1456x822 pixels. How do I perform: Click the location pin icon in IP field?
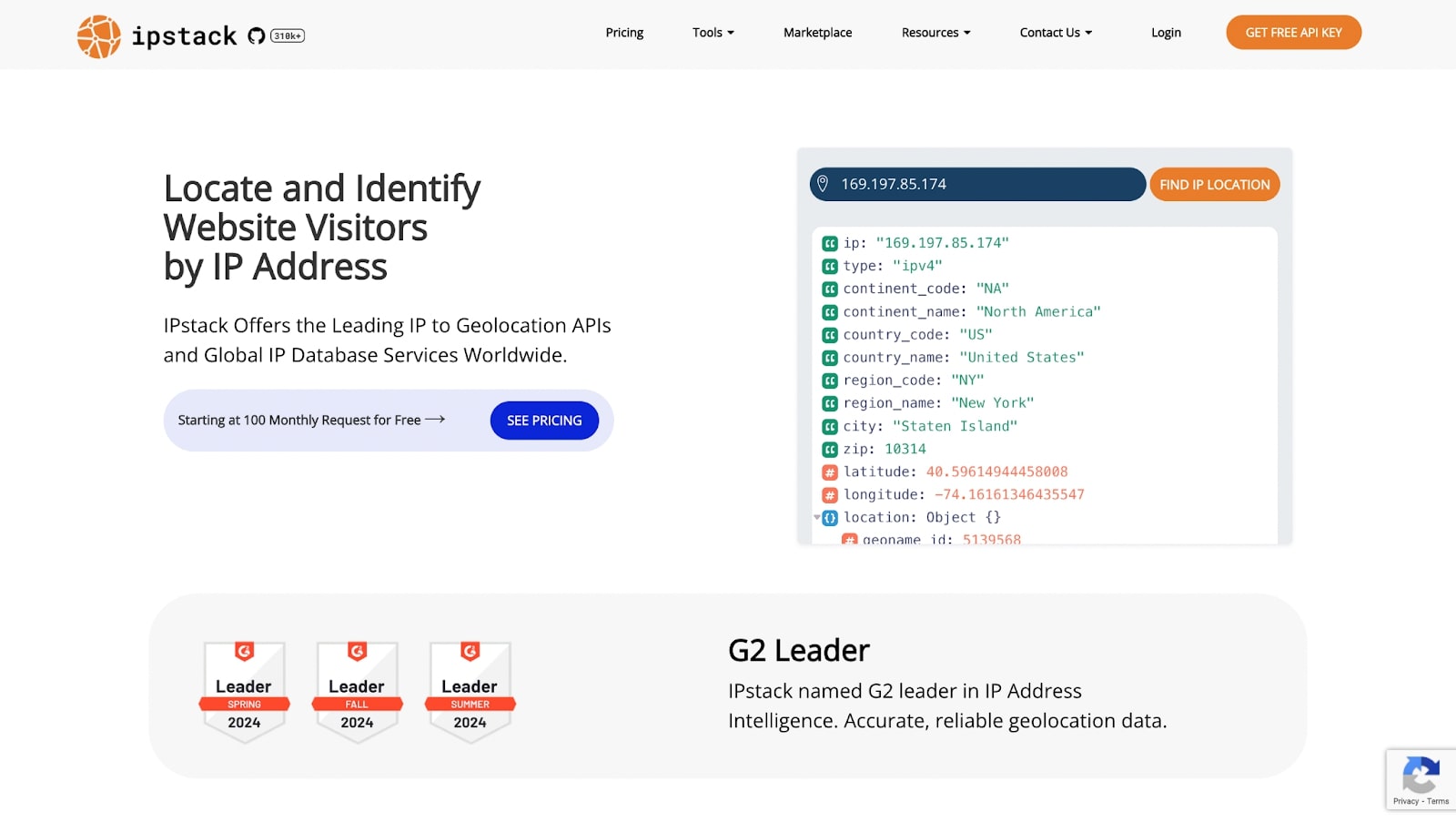coord(823,184)
